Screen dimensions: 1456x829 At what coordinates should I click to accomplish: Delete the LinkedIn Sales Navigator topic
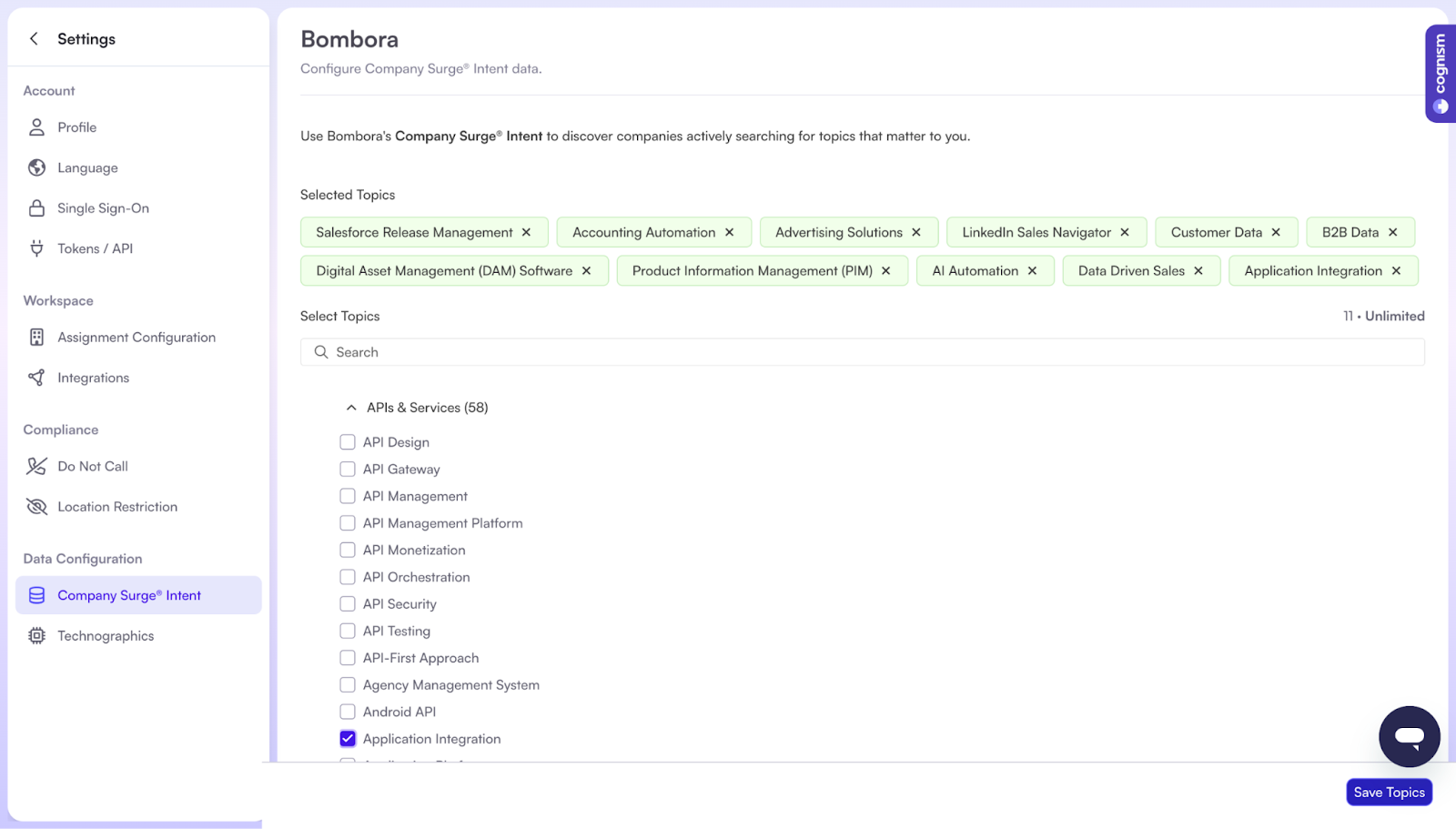[1125, 232]
